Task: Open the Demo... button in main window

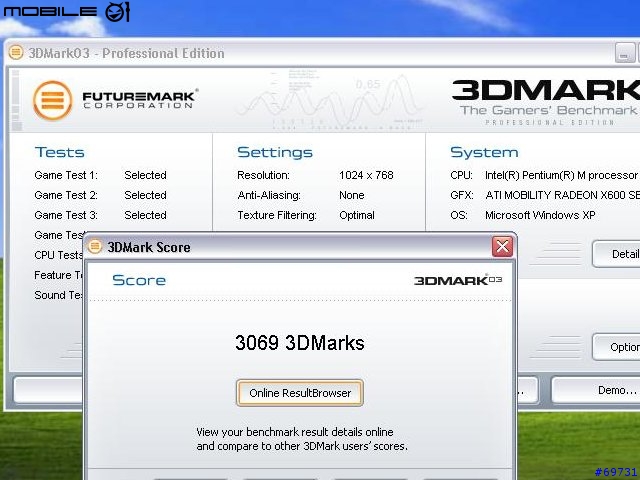Action: pyautogui.click(x=596, y=390)
